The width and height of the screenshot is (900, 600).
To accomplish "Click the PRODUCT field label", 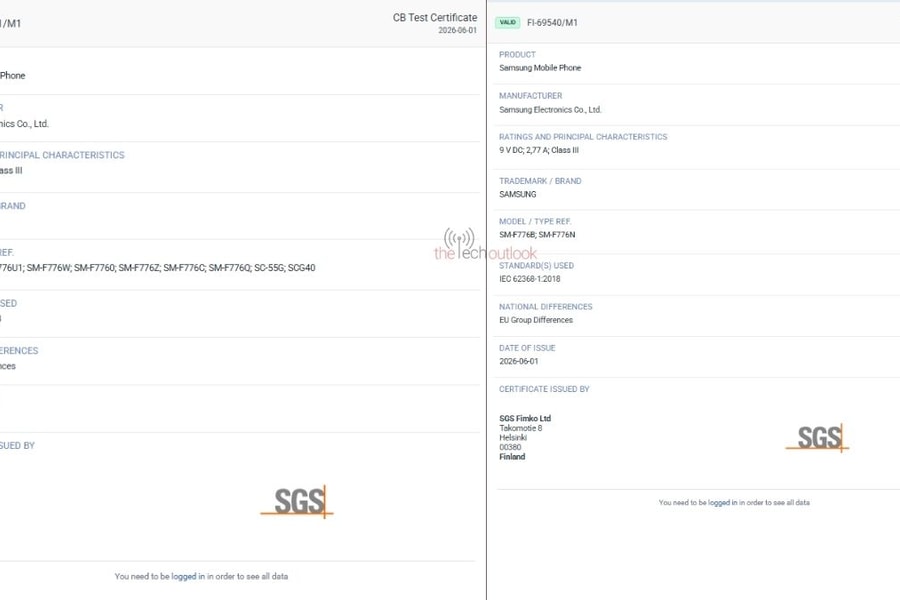I will pos(517,55).
